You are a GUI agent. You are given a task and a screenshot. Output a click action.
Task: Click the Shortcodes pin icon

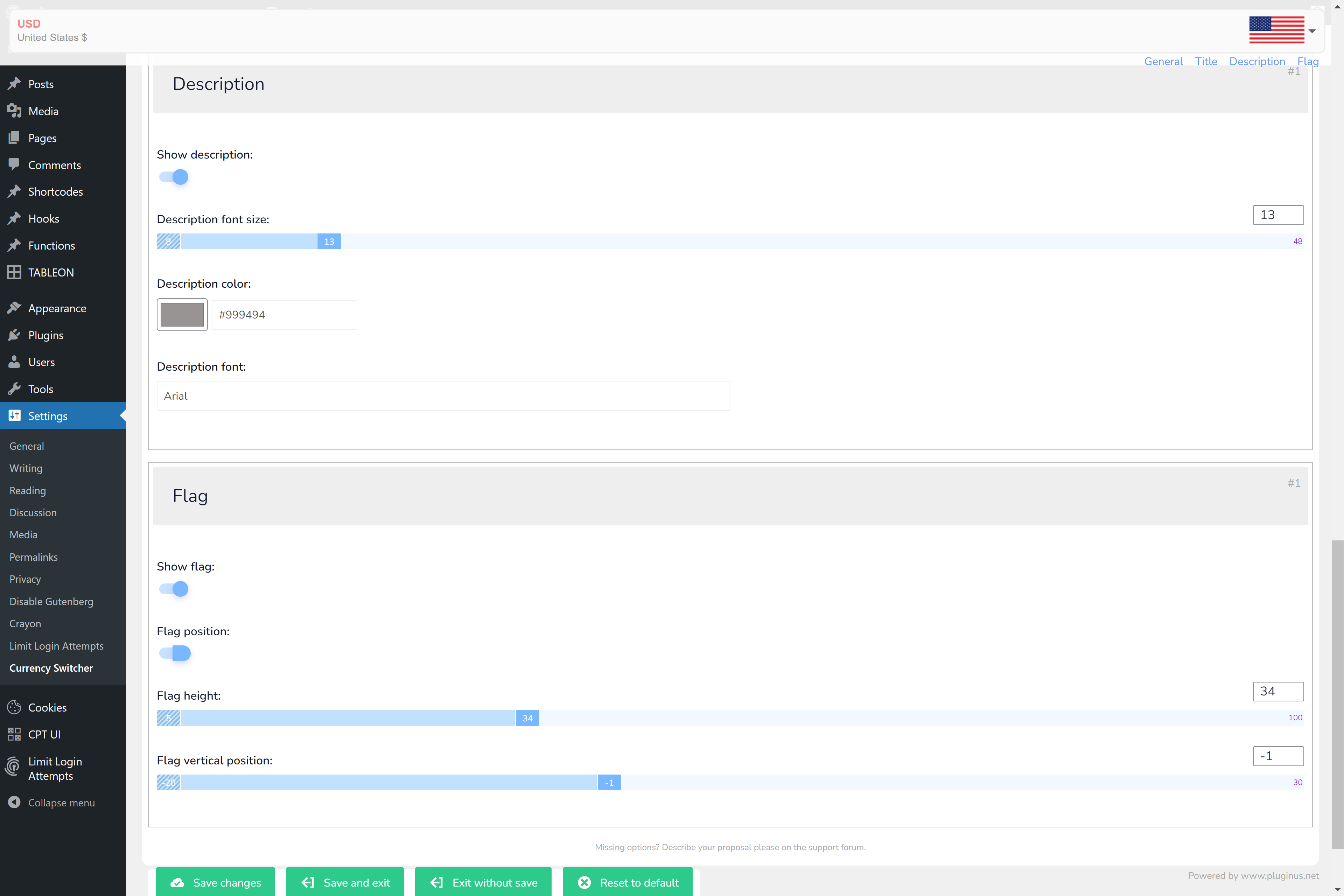click(x=14, y=191)
